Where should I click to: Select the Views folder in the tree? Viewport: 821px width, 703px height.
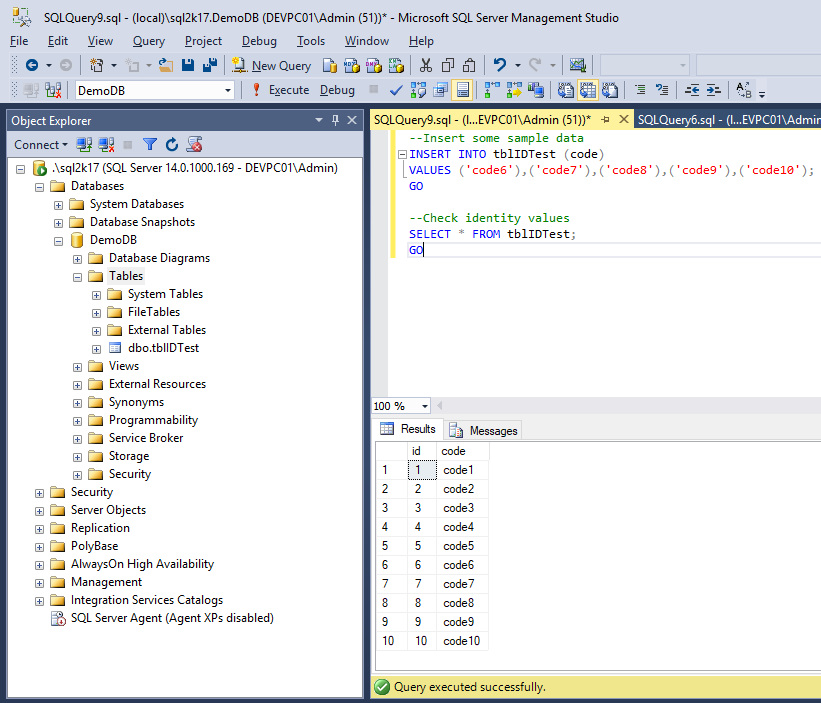tap(124, 366)
